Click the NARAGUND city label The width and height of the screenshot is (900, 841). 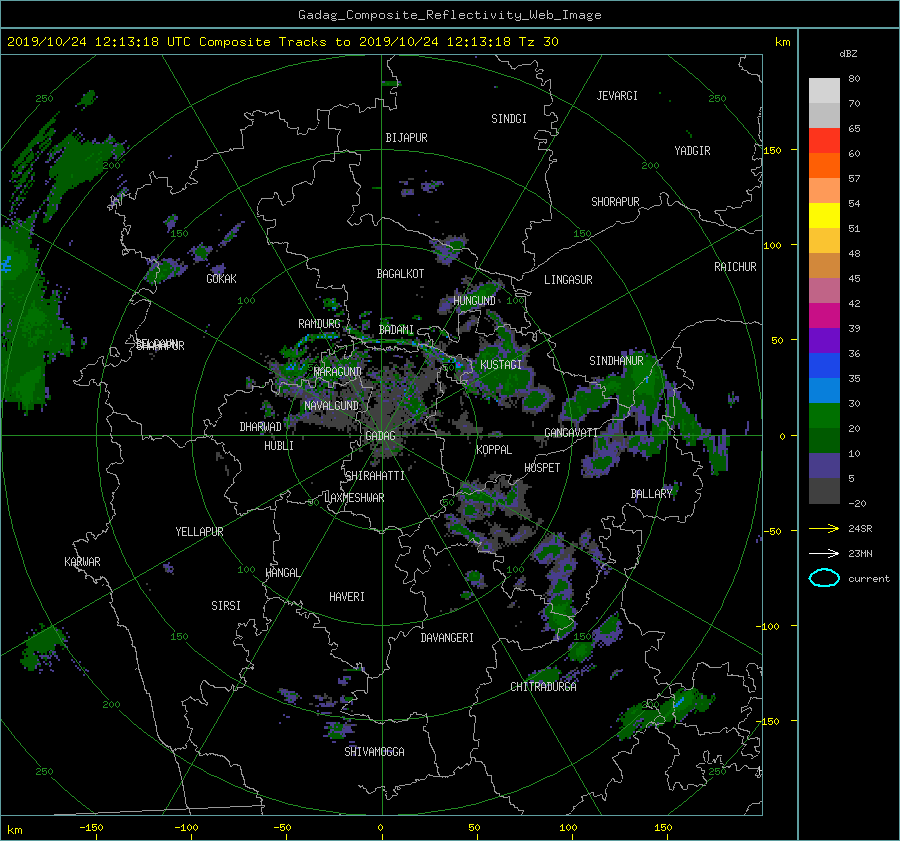coord(338,372)
